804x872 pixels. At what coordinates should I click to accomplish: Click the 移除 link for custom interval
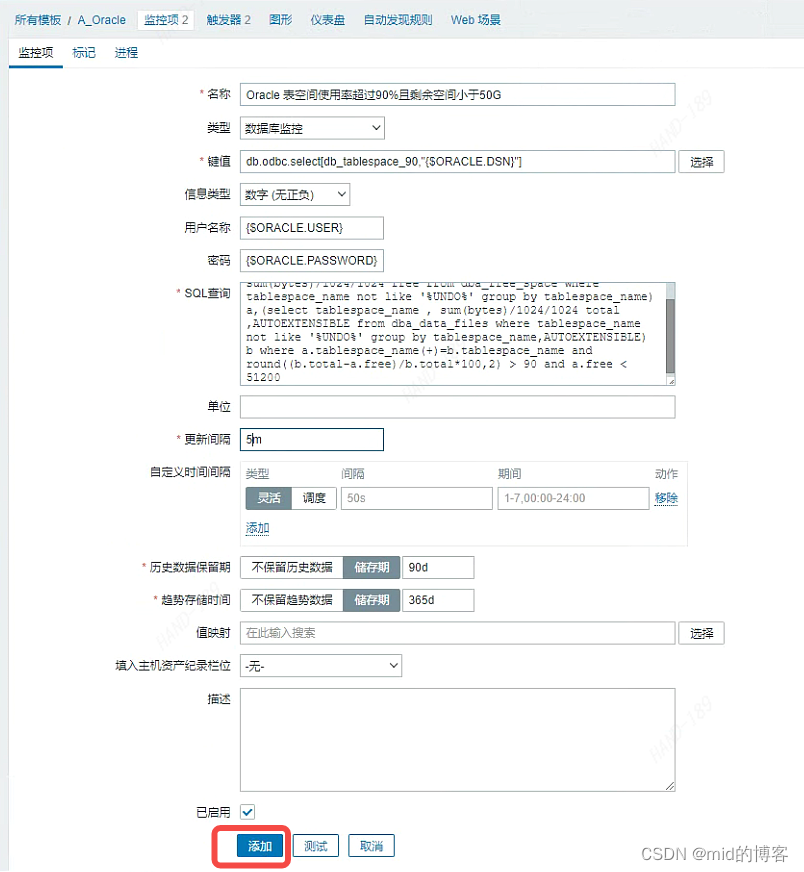(x=666, y=498)
